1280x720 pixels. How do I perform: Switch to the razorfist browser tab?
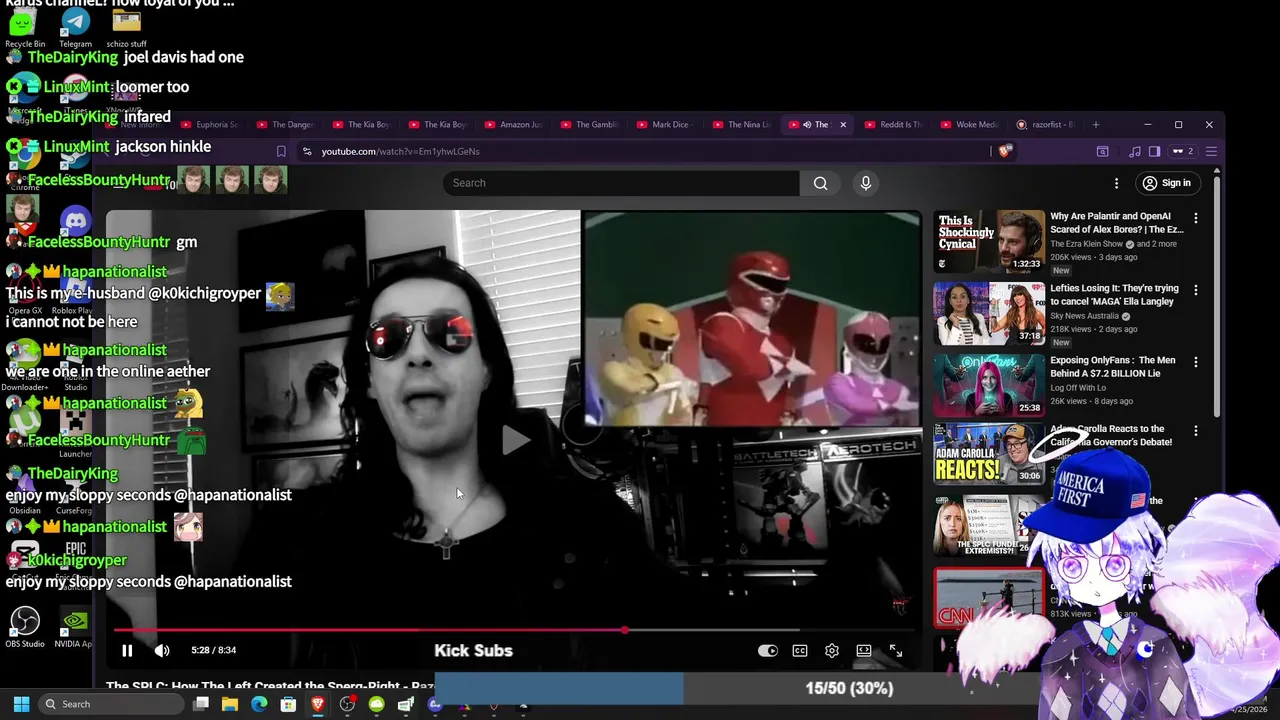click(1045, 125)
